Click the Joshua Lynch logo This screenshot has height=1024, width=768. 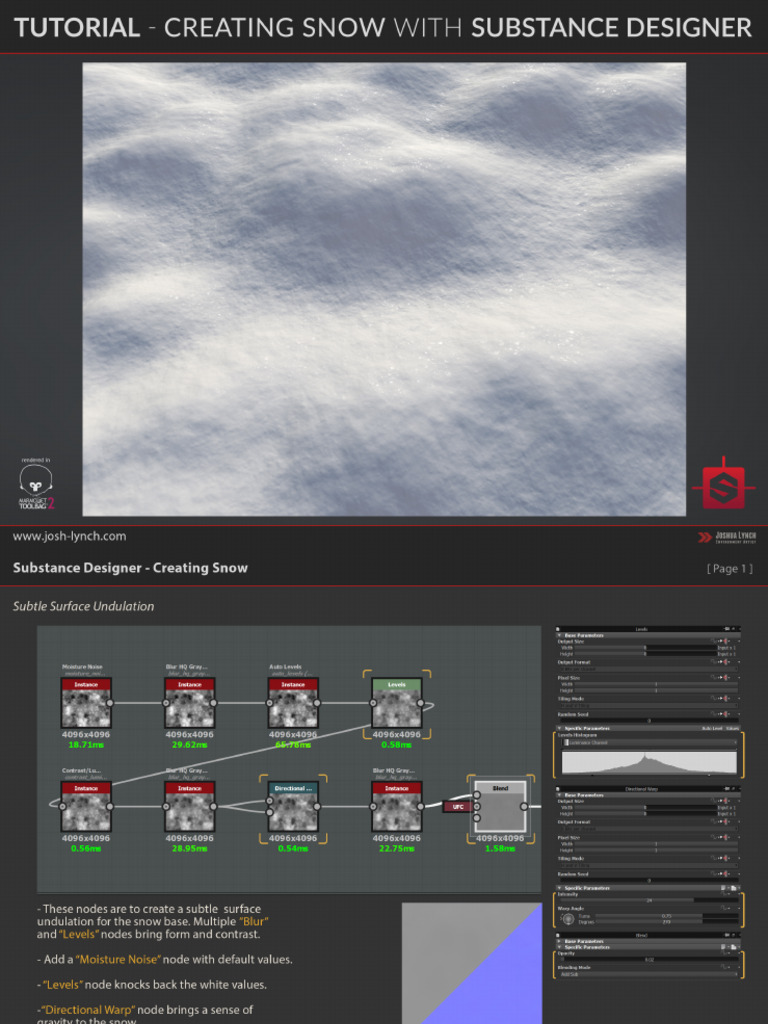pos(727,537)
